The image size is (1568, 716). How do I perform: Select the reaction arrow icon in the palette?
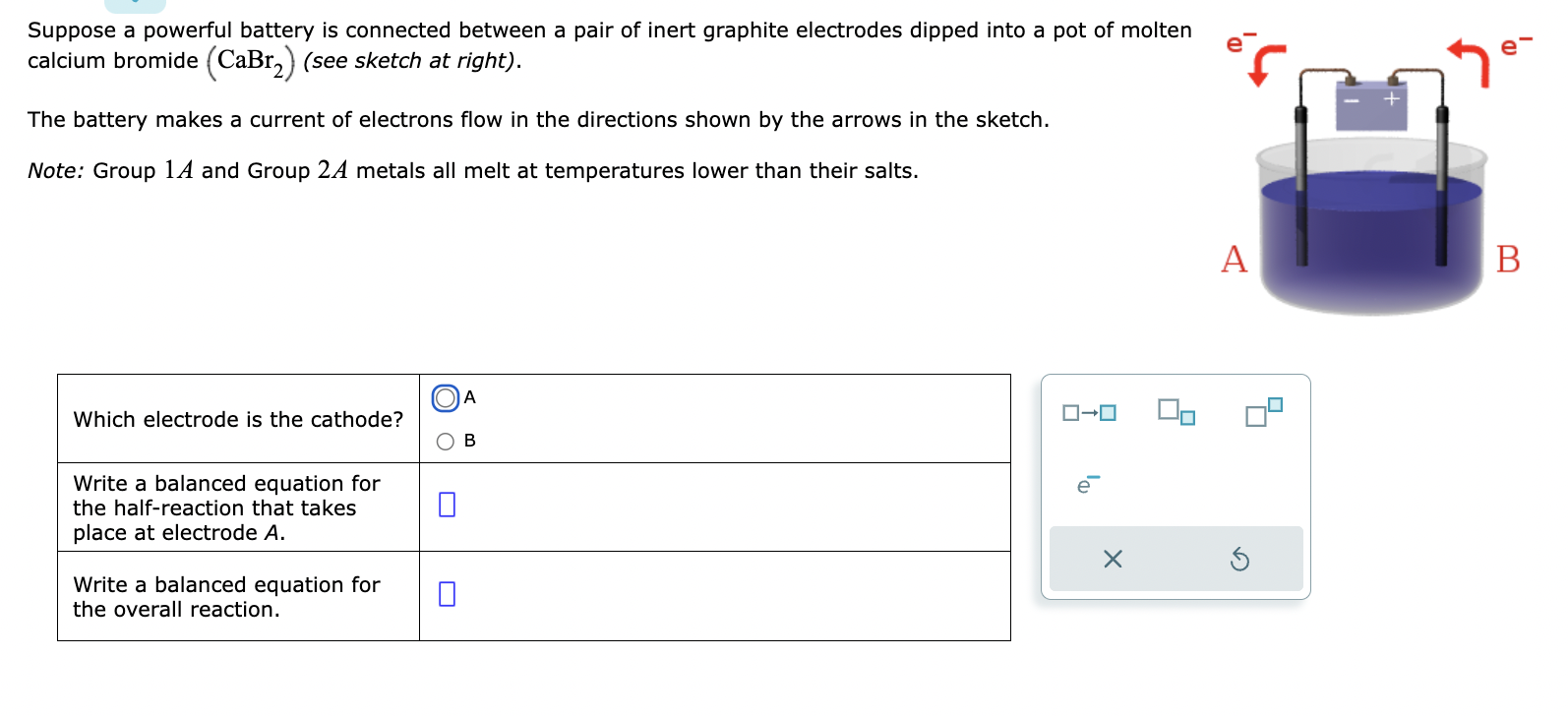[1089, 414]
